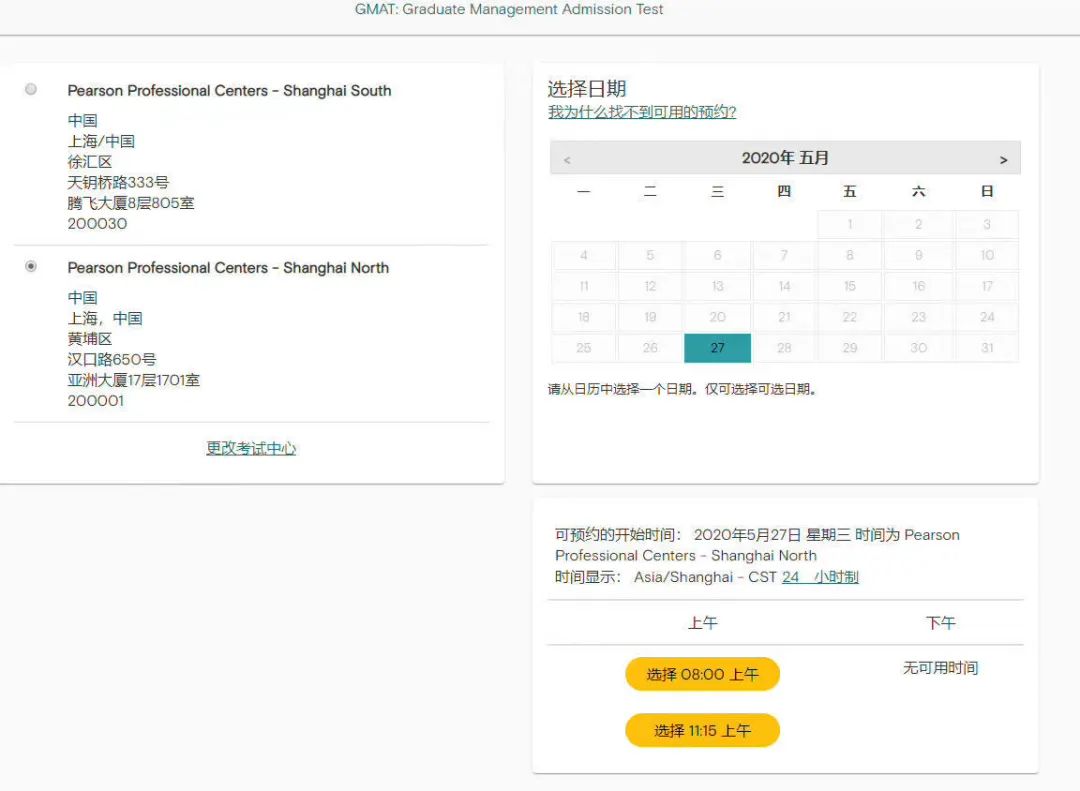Click postal code 200001

pyautogui.click(x=96, y=401)
